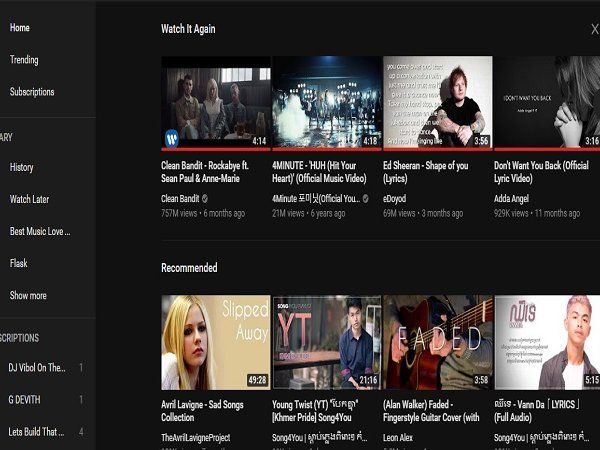The width and height of the screenshot is (600, 450).
Task: Play the Vann Da lyrics video thumbnail
Action: pos(547,342)
